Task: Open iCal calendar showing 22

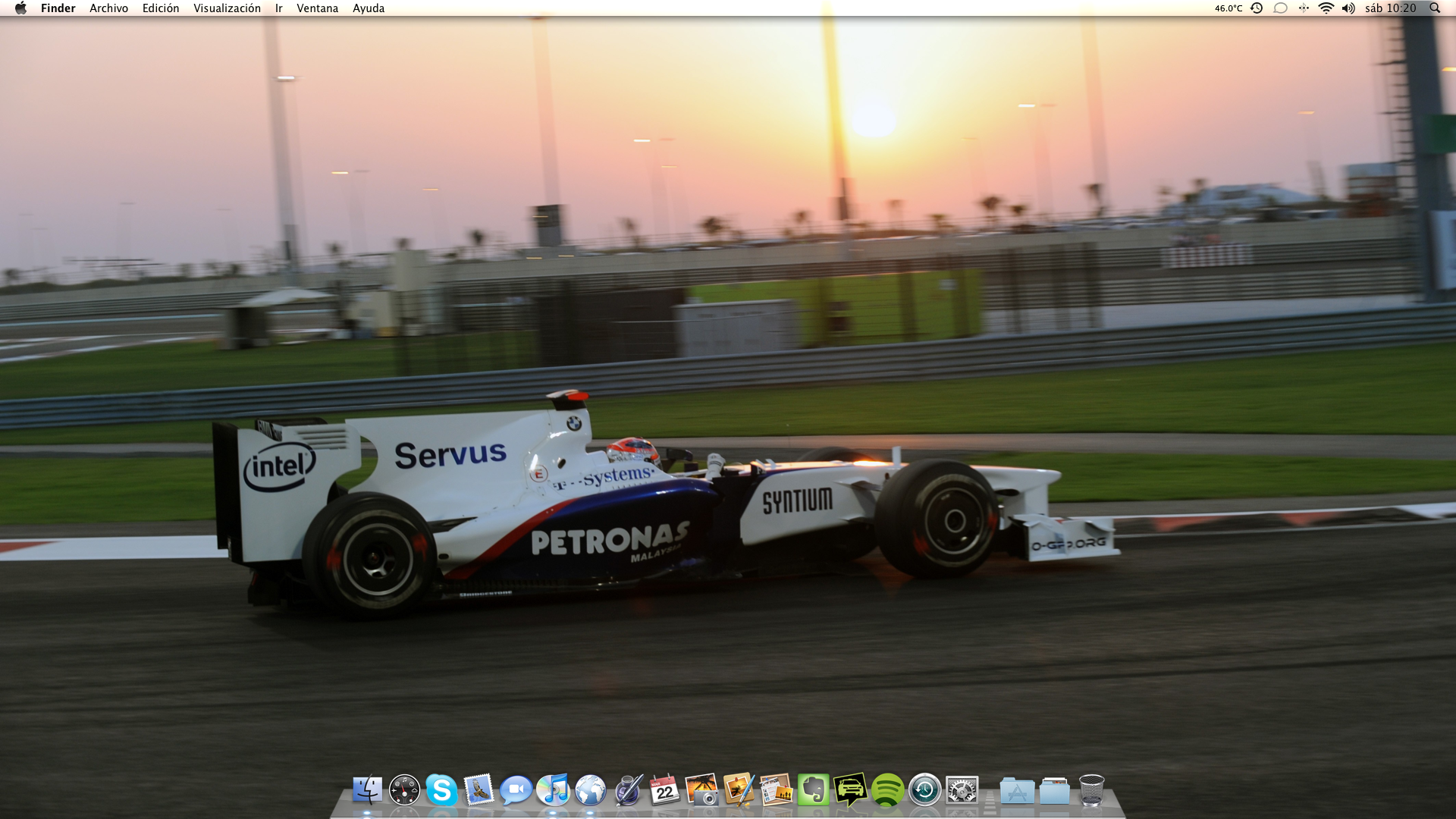Action: [x=665, y=790]
